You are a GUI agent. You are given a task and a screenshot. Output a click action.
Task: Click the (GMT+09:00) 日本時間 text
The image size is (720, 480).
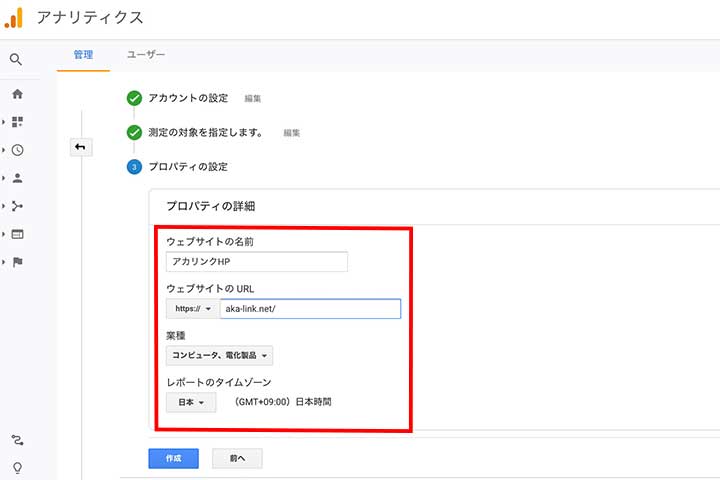click(282, 402)
